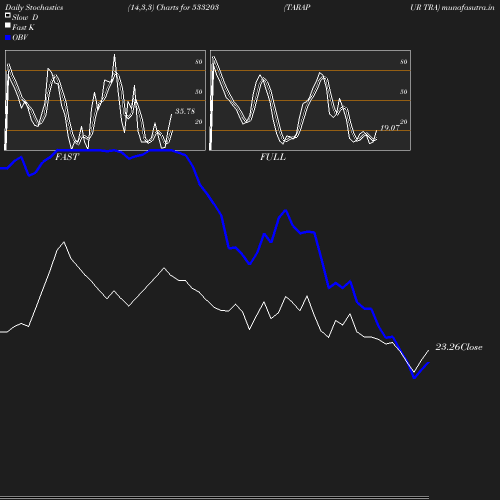Click the 50 level label in FULL chart

404,92
